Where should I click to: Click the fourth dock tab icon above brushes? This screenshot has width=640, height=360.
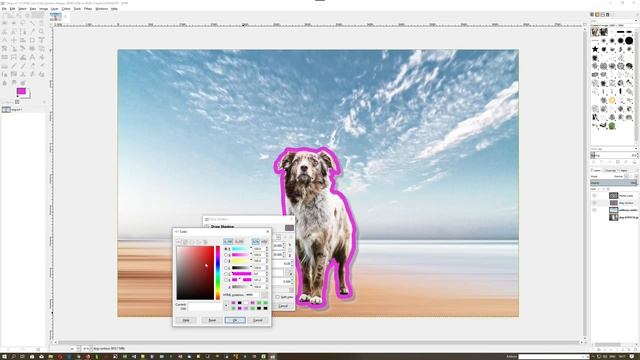pyautogui.click(x=607, y=14)
